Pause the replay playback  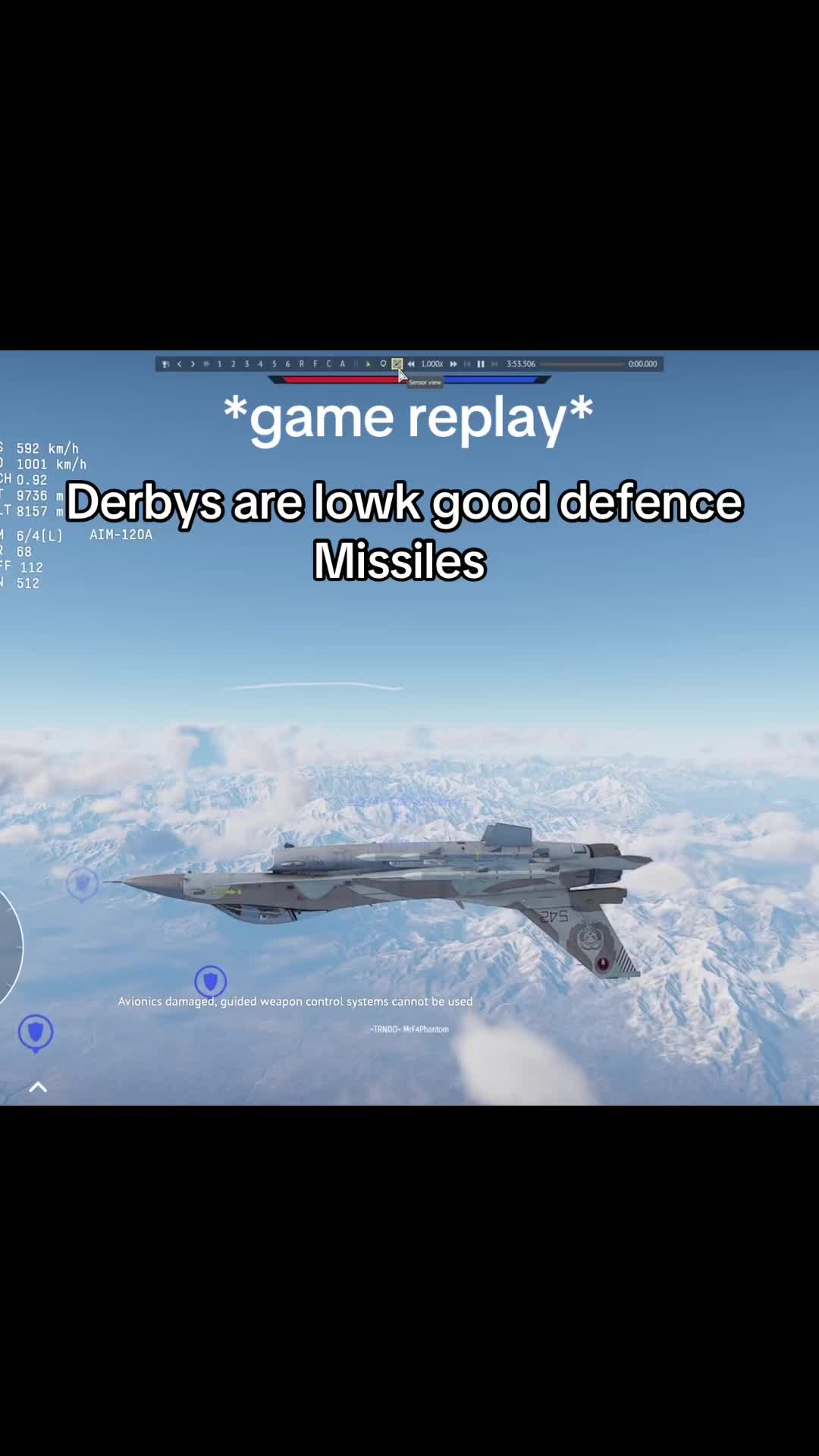[481, 364]
